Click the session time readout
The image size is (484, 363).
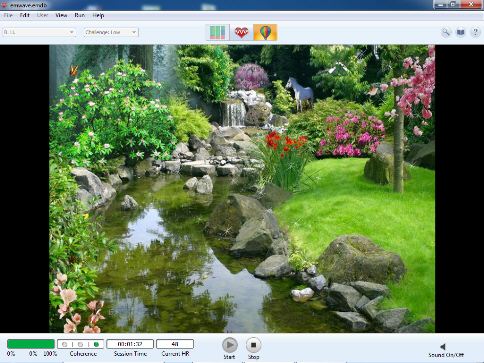[130, 344]
